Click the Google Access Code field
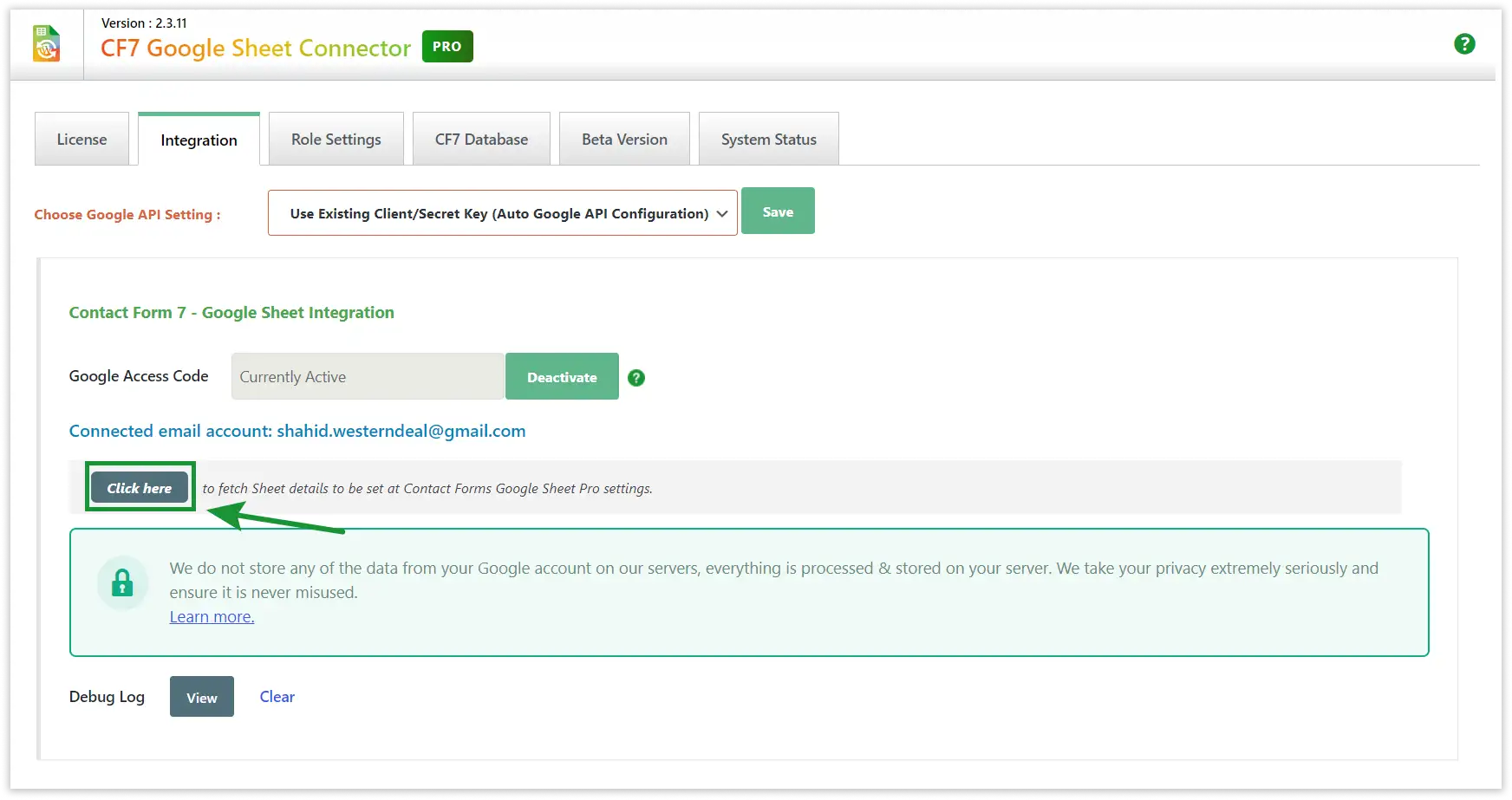Screen dimensions: 1512x800 pyautogui.click(x=368, y=377)
